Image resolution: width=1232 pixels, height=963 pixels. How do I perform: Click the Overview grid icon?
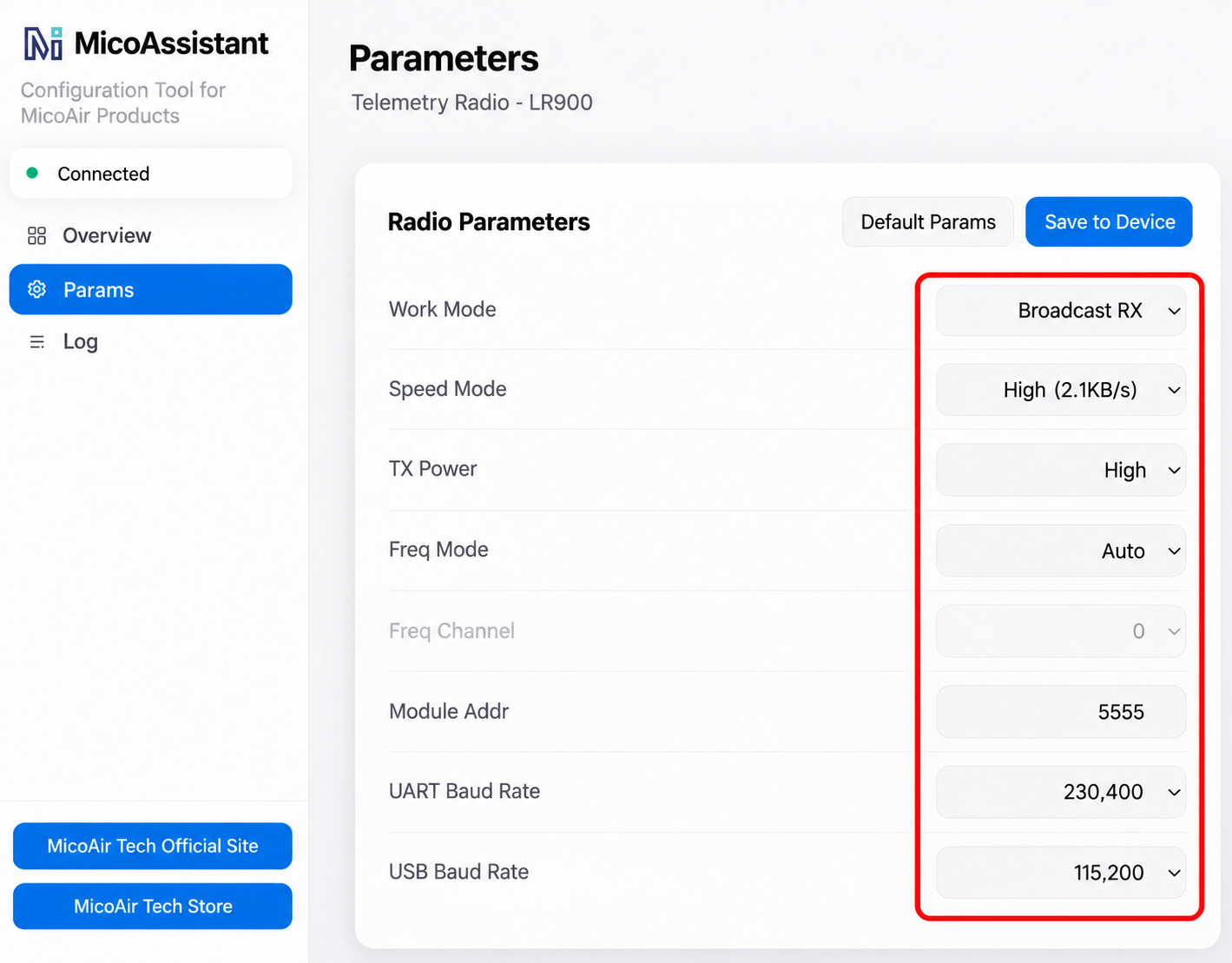point(36,235)
